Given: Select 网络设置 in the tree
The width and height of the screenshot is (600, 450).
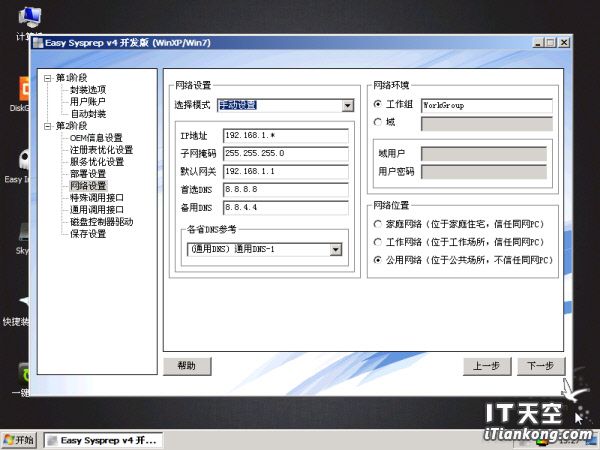Looking at the screenshot, I should [x=88, y=186].
